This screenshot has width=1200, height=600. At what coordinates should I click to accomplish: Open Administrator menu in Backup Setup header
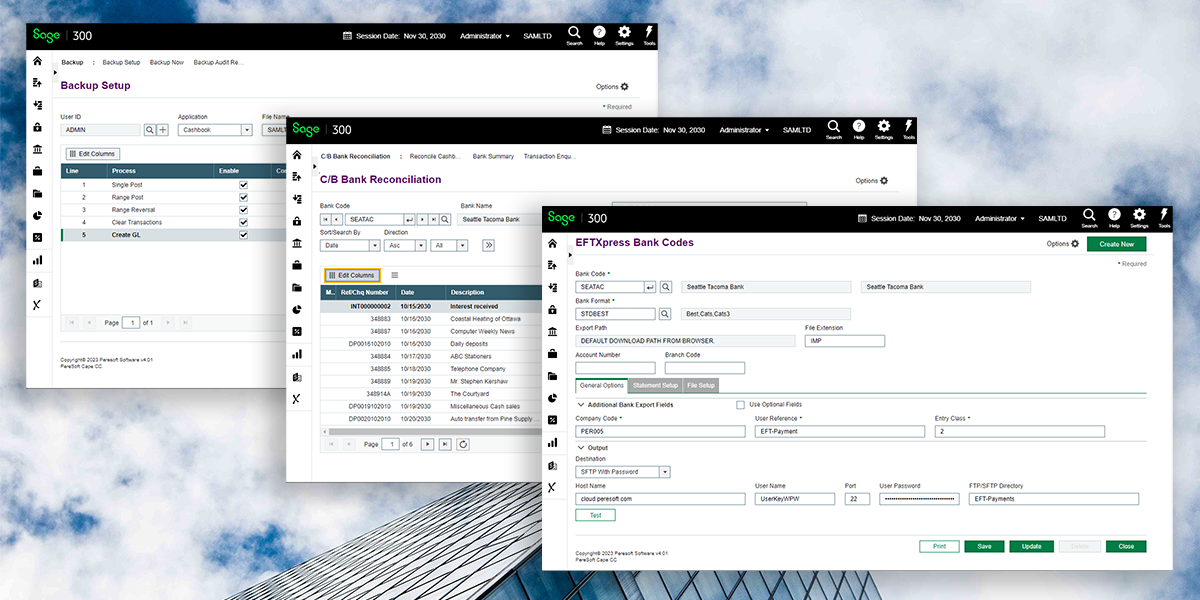coord(484,35)
